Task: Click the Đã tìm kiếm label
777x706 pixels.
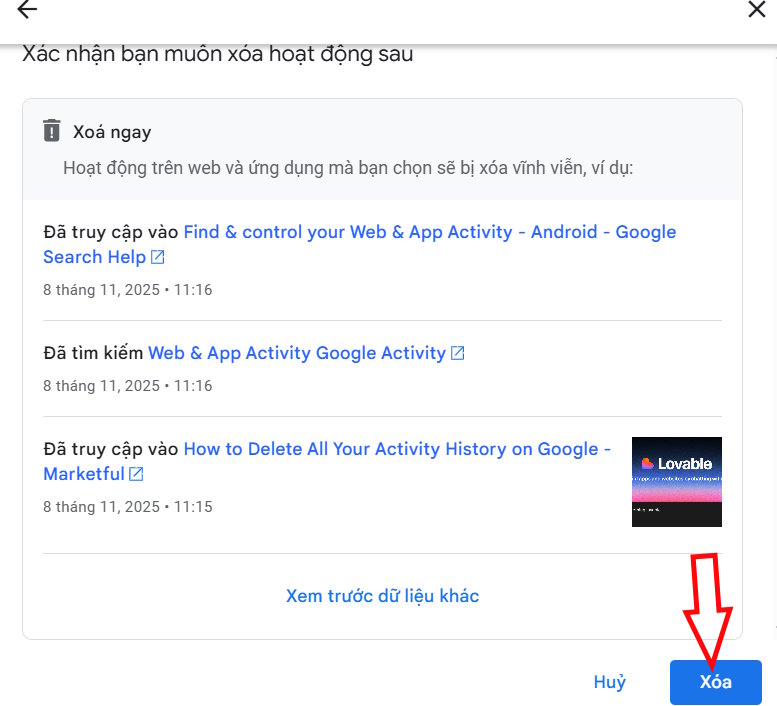Action: [x=93, y=353]
